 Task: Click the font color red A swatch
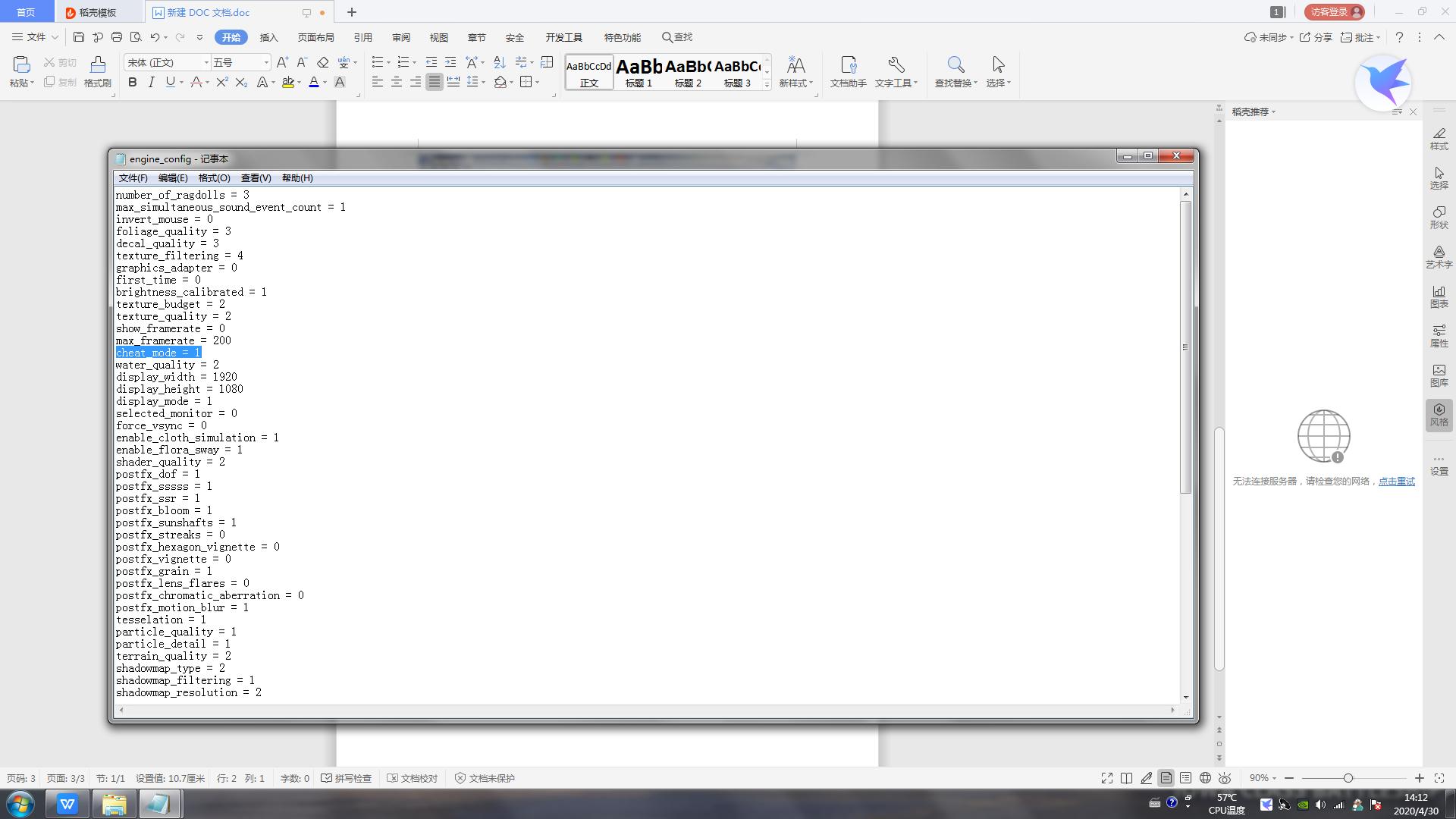313,82
